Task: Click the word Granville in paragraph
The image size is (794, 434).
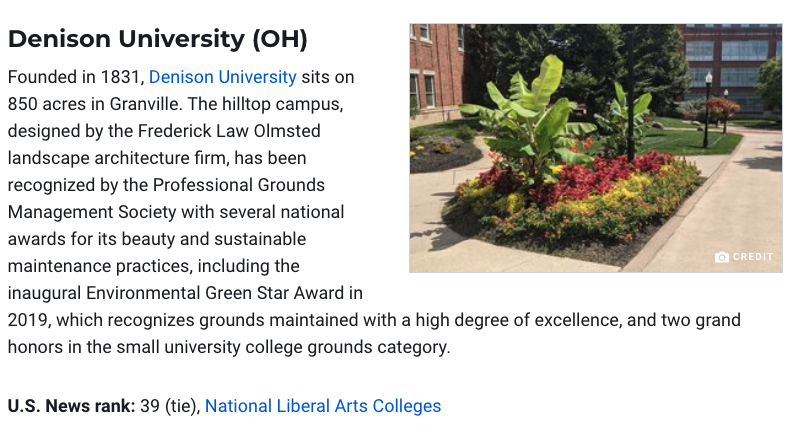Action: [x=144, y=104]
